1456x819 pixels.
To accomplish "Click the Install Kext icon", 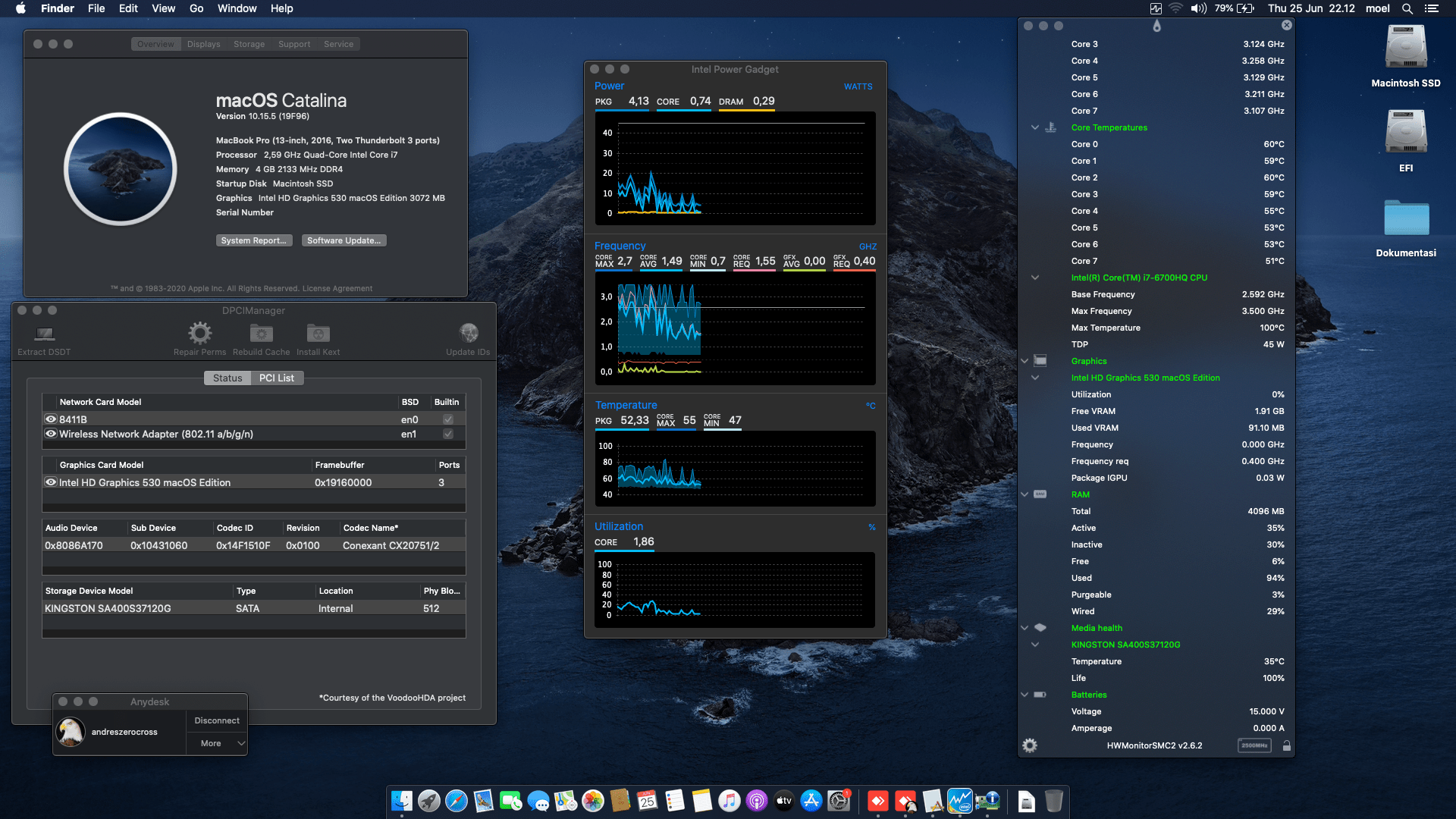I will coord(318,333).
